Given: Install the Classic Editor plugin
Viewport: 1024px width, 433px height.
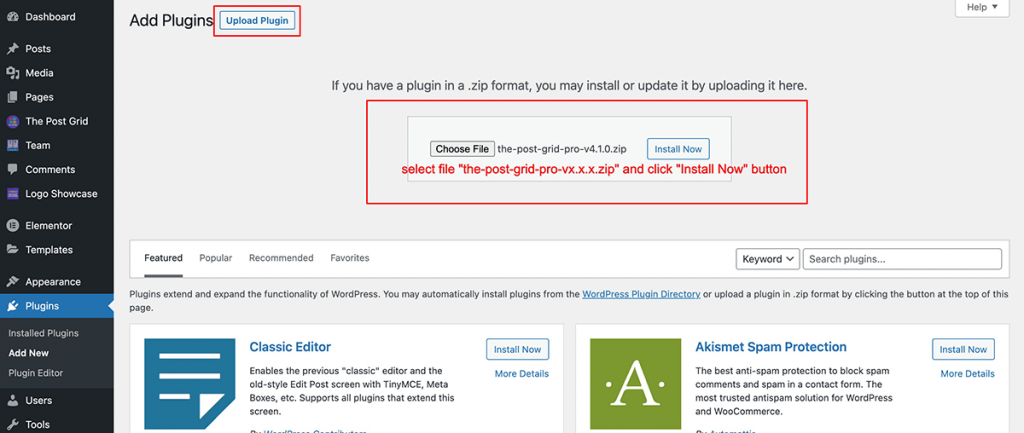Looking at the screenshot, I should (x=517, y=349).
